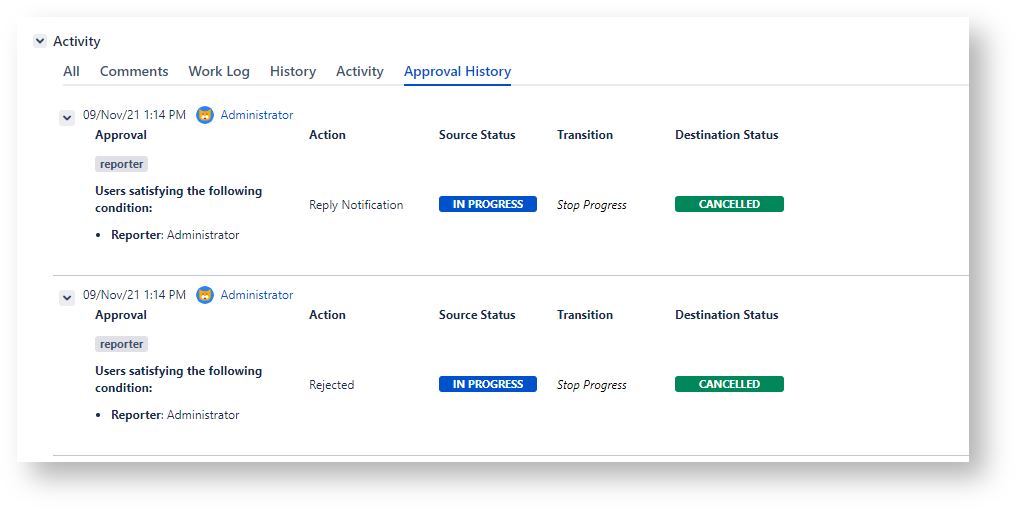Open Administrator profile link in Reply Notification entry header
The height and width of the screenshot is (510, 1017).
[x=257, y=115]
